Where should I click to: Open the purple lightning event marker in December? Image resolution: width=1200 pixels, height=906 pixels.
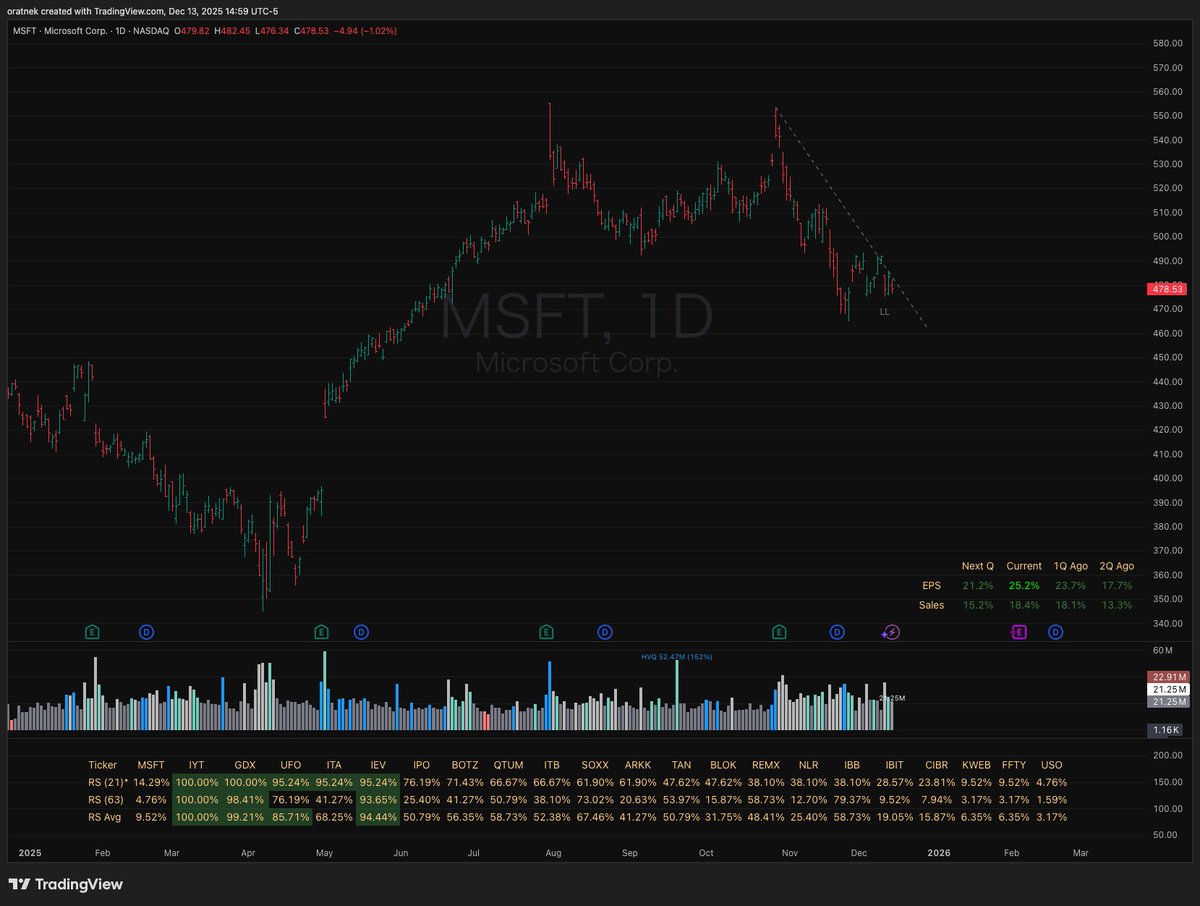(891, 632)
